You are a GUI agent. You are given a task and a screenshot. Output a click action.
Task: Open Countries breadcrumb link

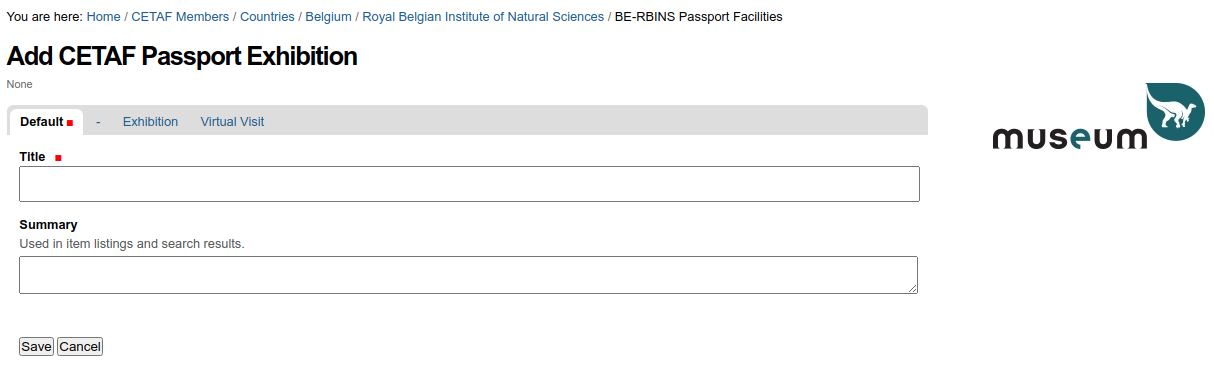coord(267,17)
